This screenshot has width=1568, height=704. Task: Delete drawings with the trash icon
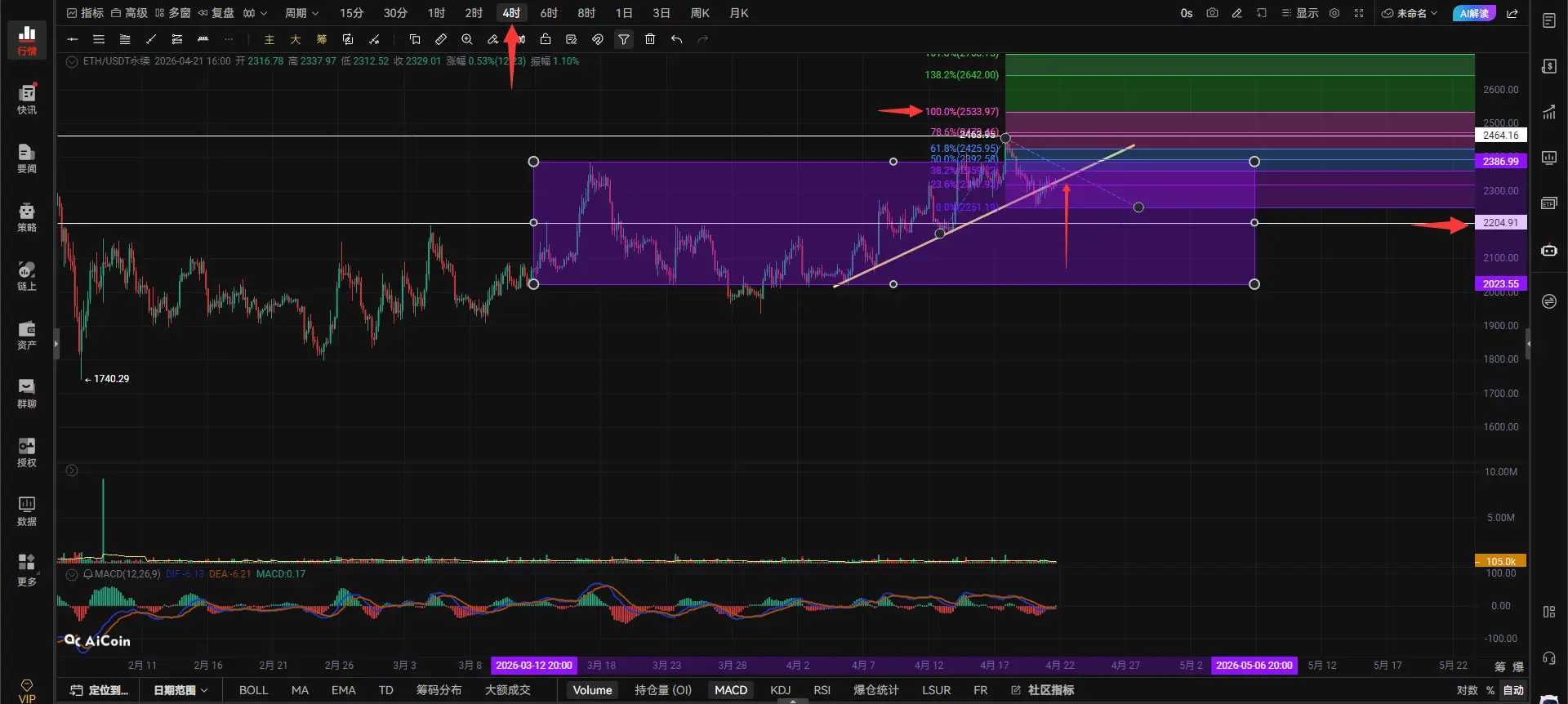tap(650, 39)
